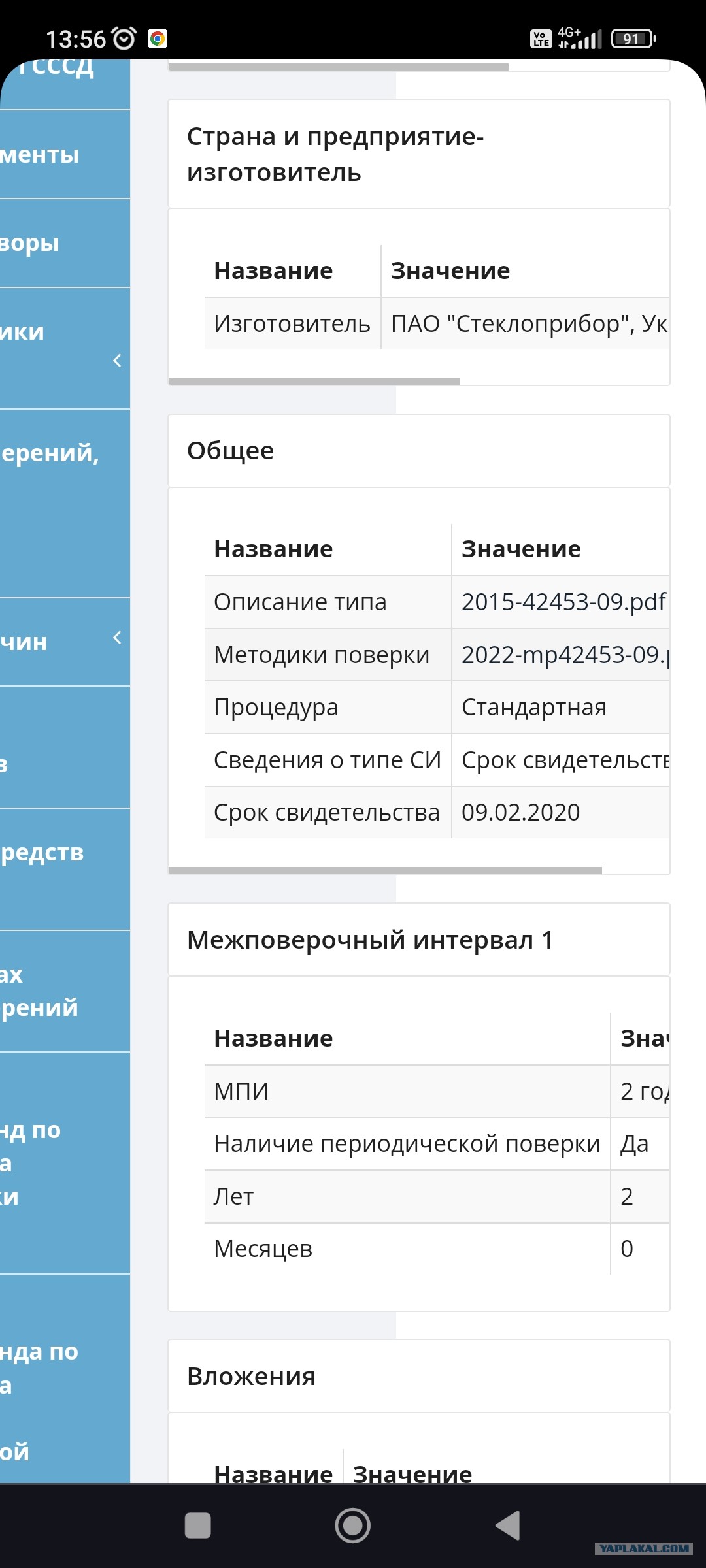Tap the Android back triangle button
The image size is (706, 1568).
[509, 1526]
